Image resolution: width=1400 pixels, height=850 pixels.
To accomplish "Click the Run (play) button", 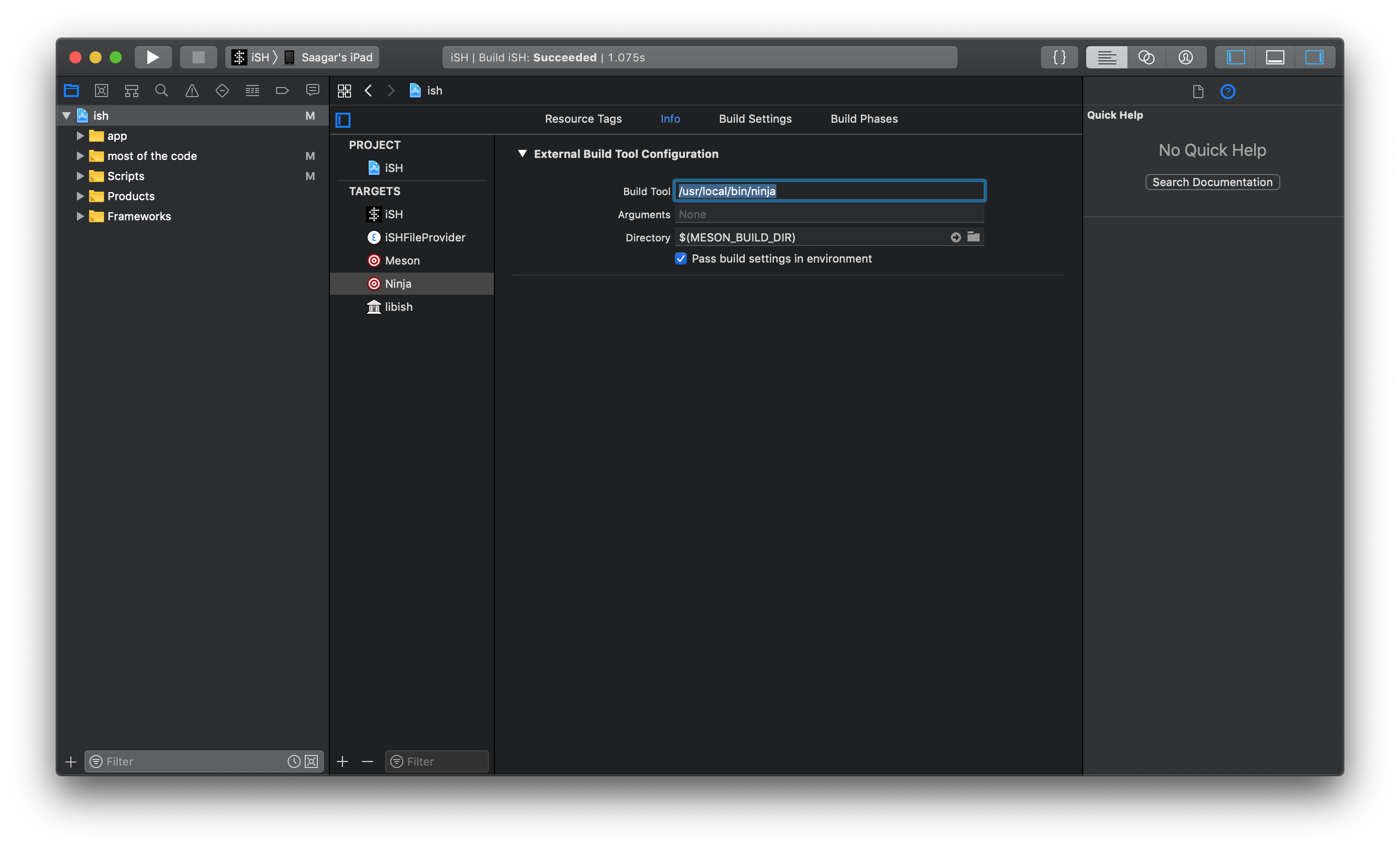I will tap(152, 57).
